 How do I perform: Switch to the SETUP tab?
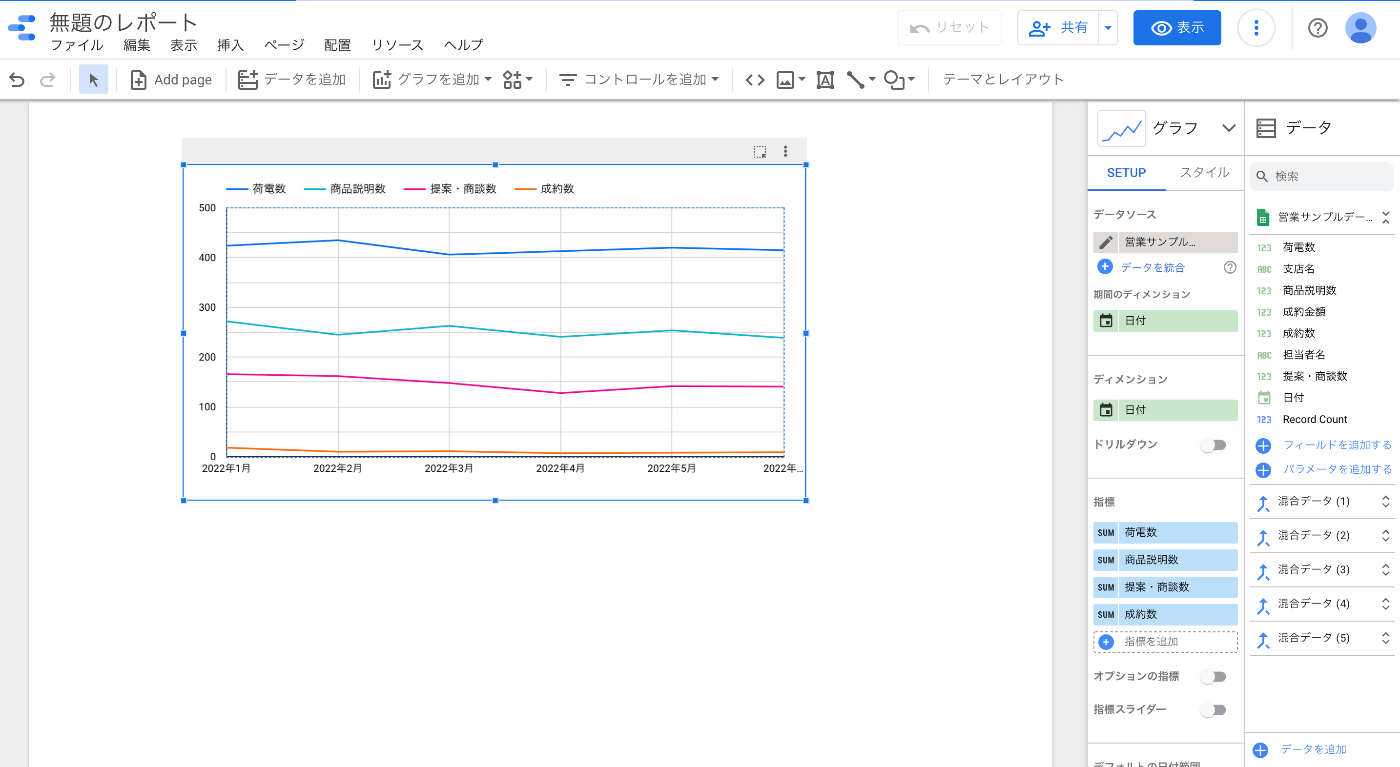click(1126, 173)
